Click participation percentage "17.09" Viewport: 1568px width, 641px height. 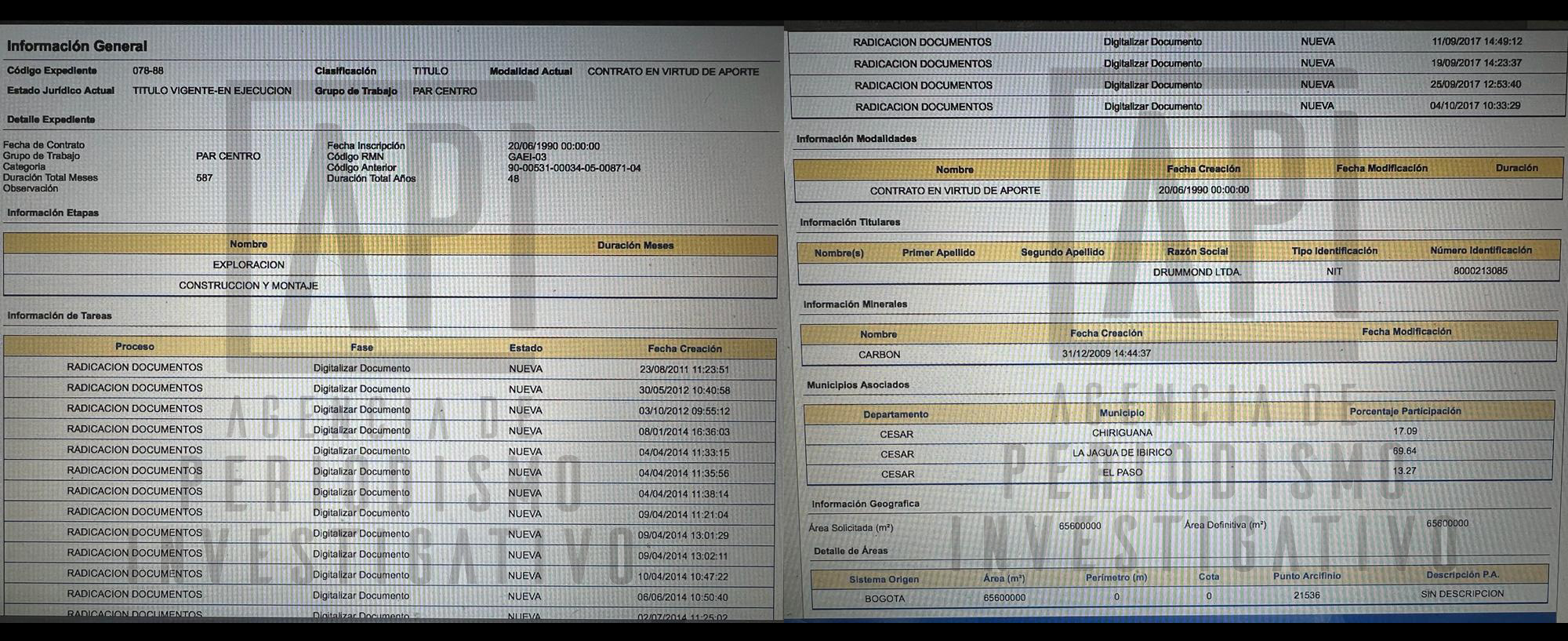coord(1405,432)
